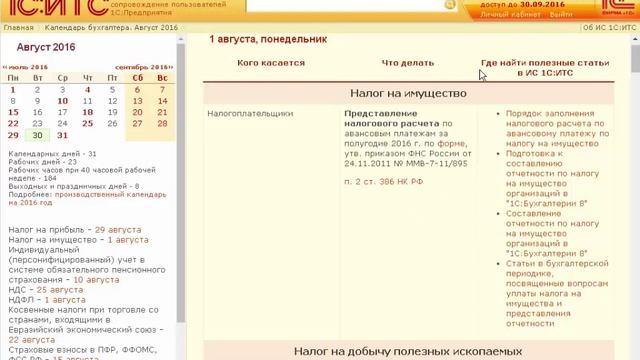640x360 pixels.
Task: Go to previous month июль 2016
Action: (25, 67)
